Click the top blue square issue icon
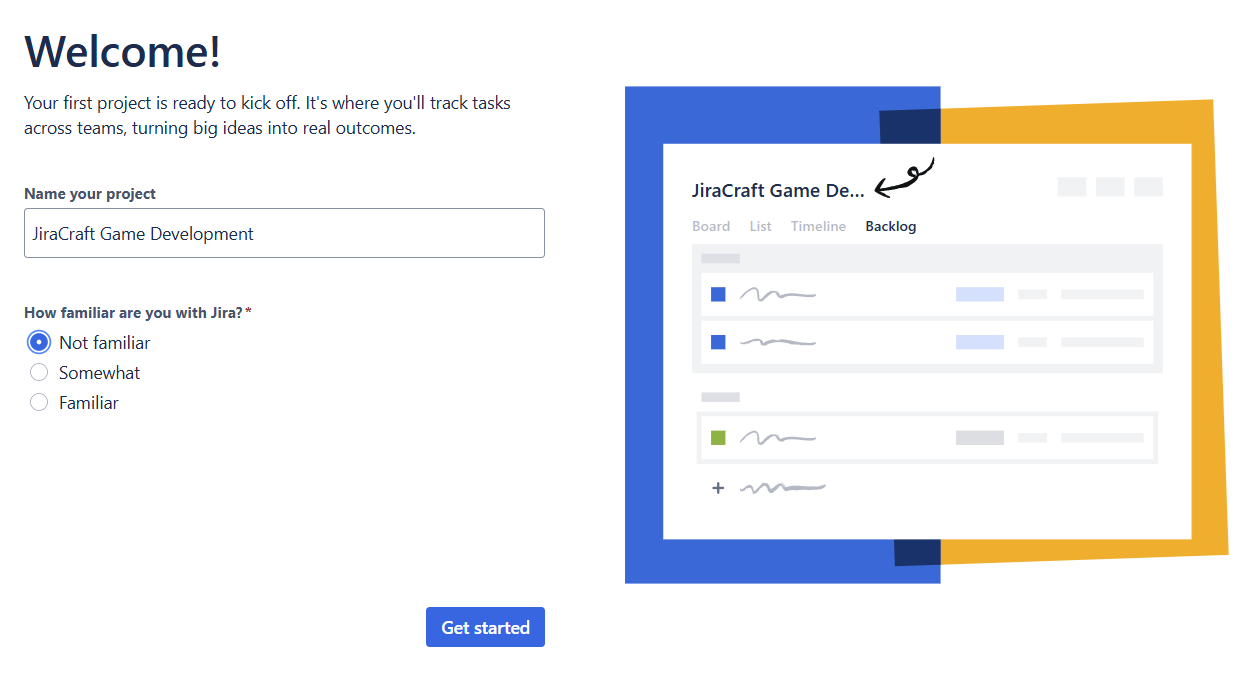1258x683 pixels. (718, 294)
